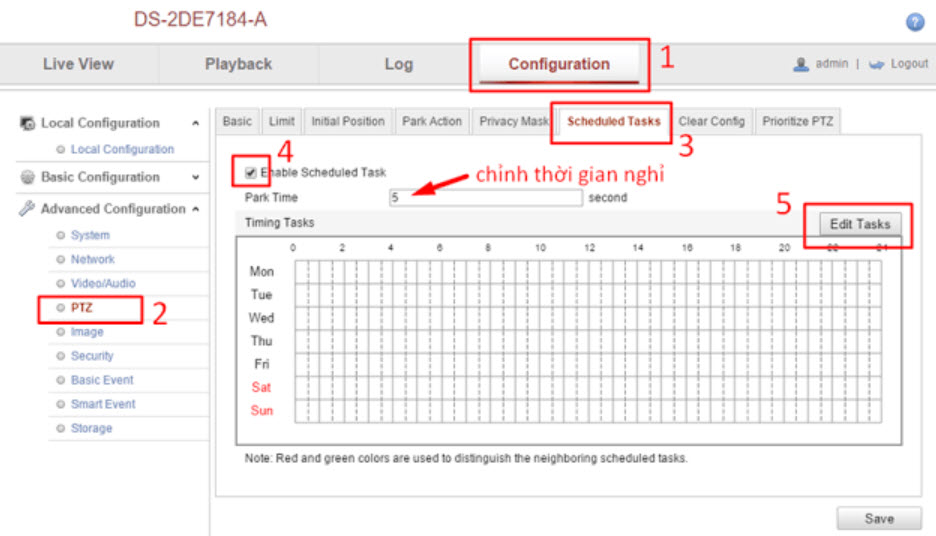This screenshot has height=536, width=936.
Task: Click the Logout icon
Action: coord(876,64)
